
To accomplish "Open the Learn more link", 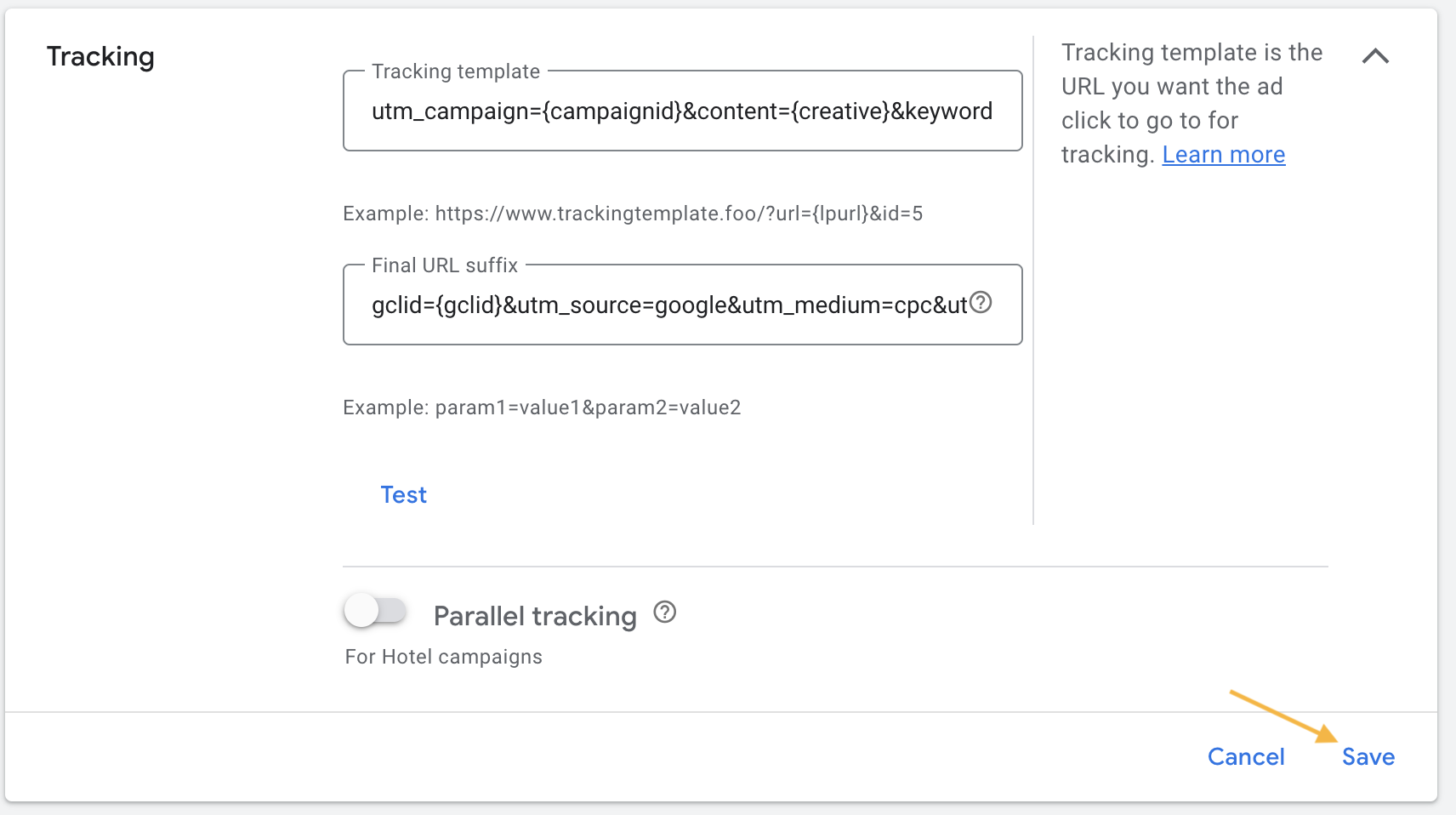I will 1224,155.
